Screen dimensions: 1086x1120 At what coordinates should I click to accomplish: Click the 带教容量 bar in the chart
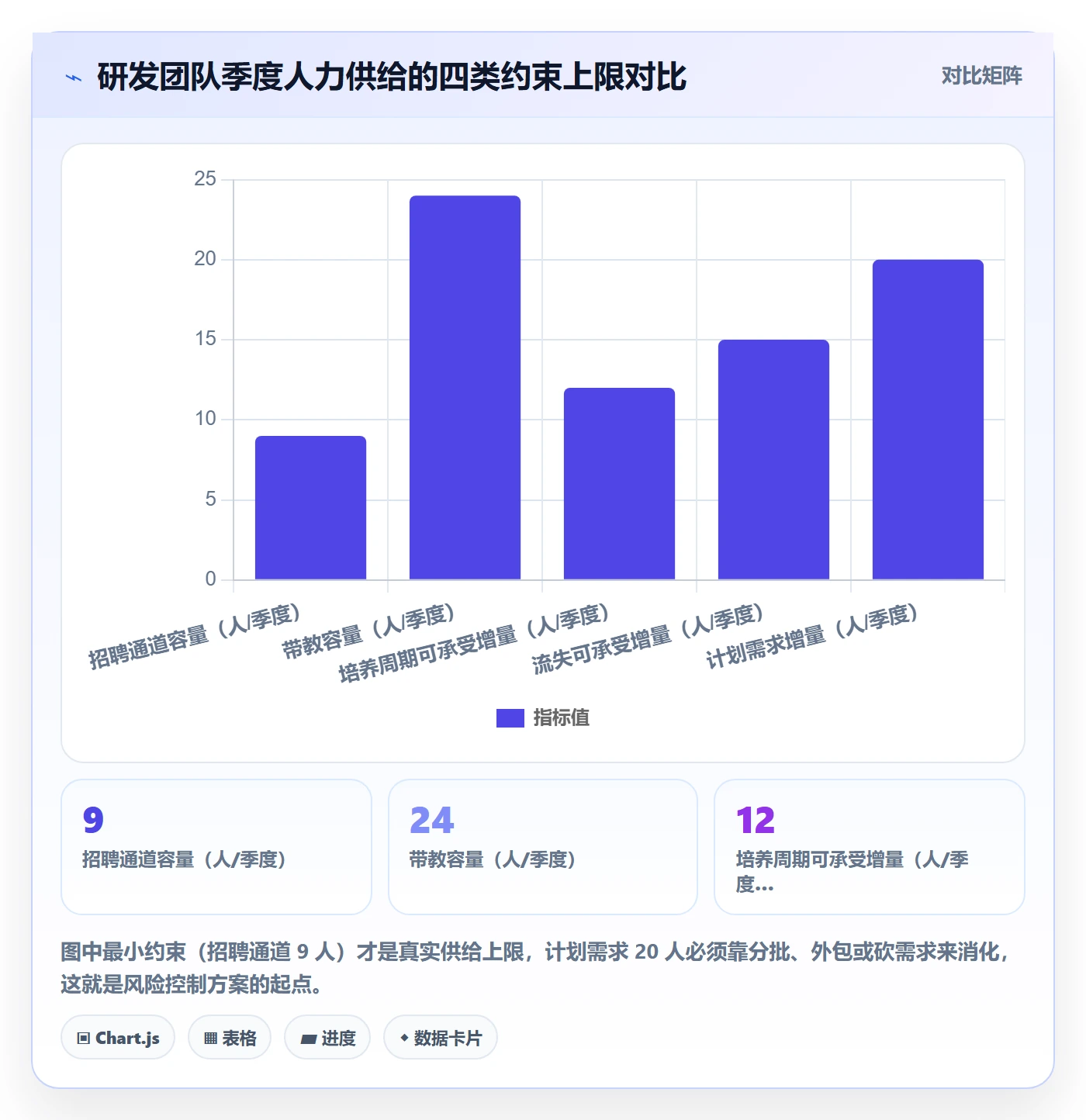[465, 387]
